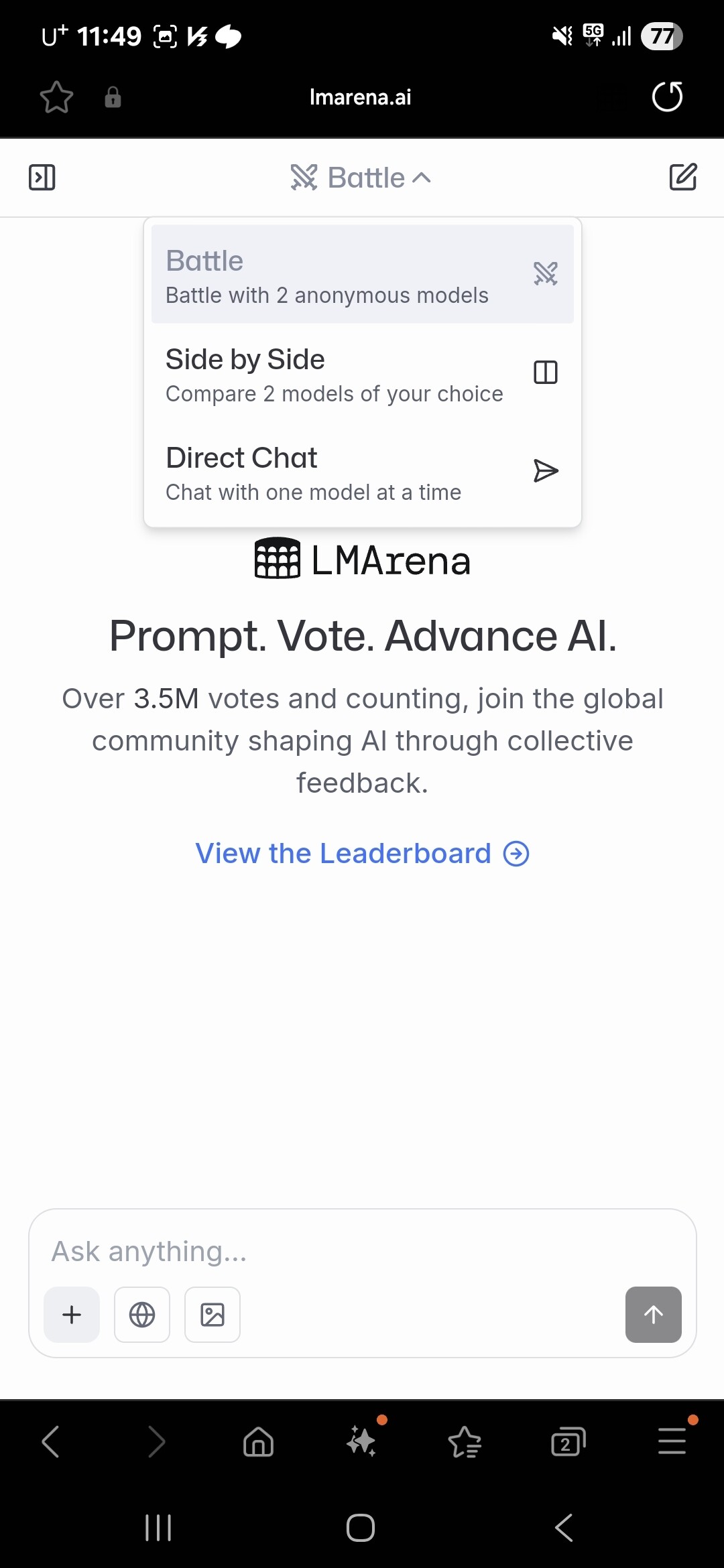
Task: Collapse the Battle mode dropdown
Action: coord(361,178)
